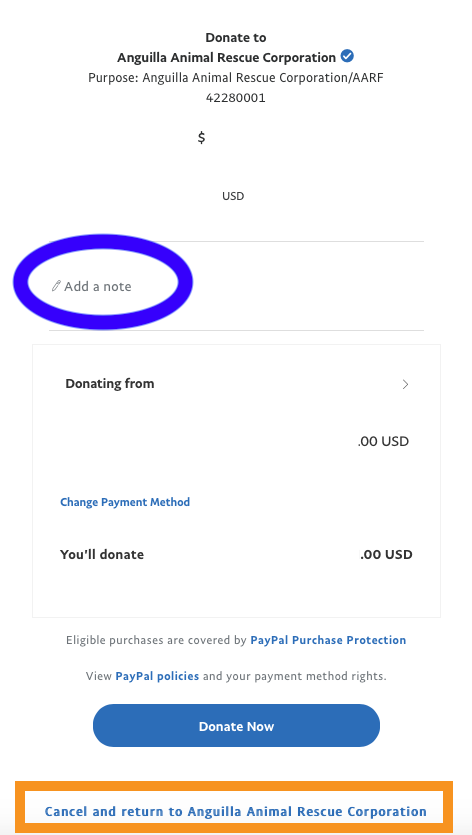Cancel and return to Anguilla Animal Rescue Corporation
Screen dimensions: 472x835
pyautogui.click(x=235, y=812)
